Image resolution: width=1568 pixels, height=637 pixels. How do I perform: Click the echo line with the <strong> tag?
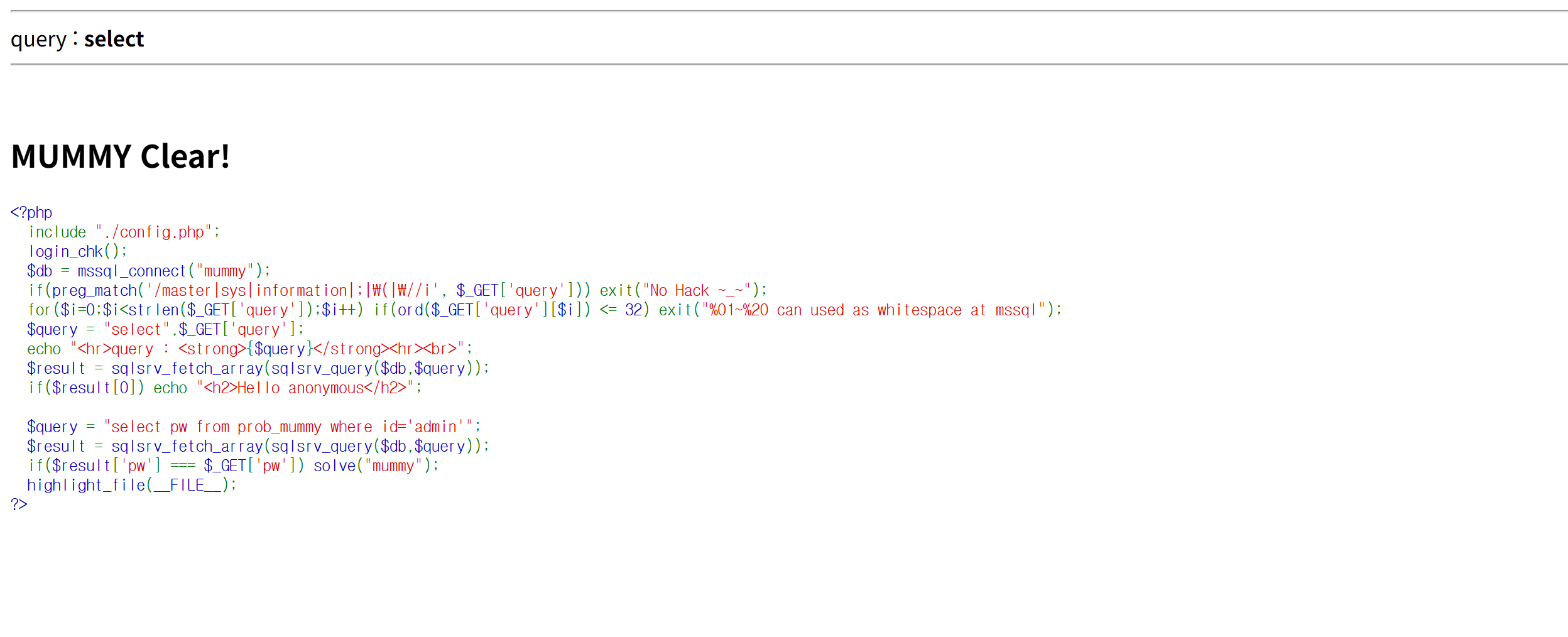pyautogui.click(x=249, y=349)
